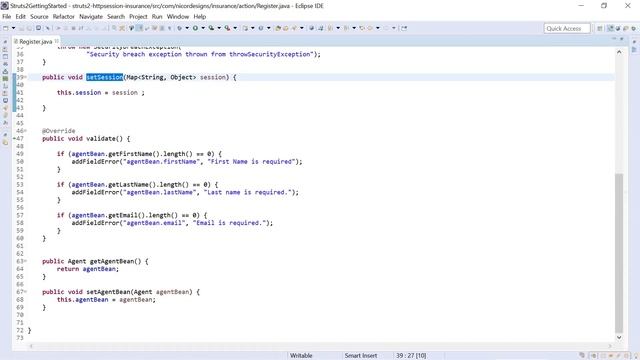Screen dimensions: 640x360
Task: Click the green Run toolbar icon
Action: coord(195,28)
